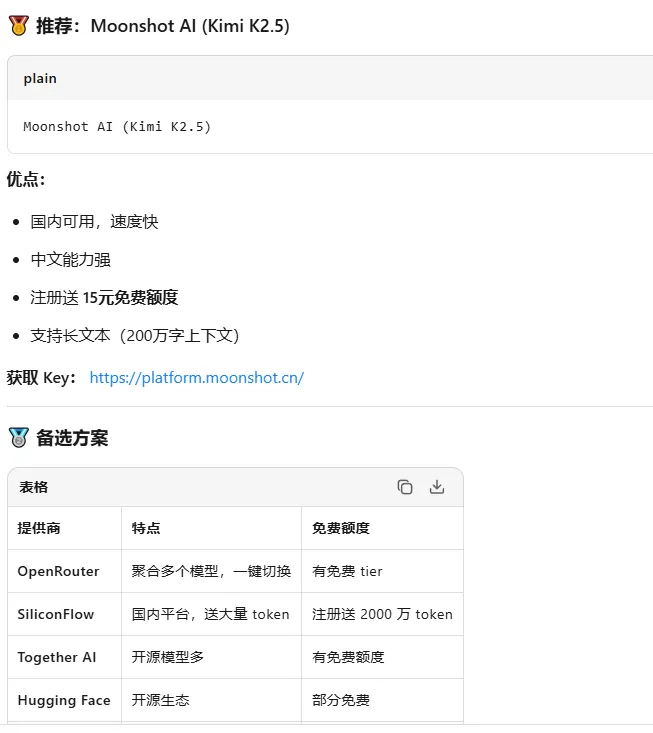Copy the backup options table
The height and width of the screenshot is (733, 653).
point(405,487)
